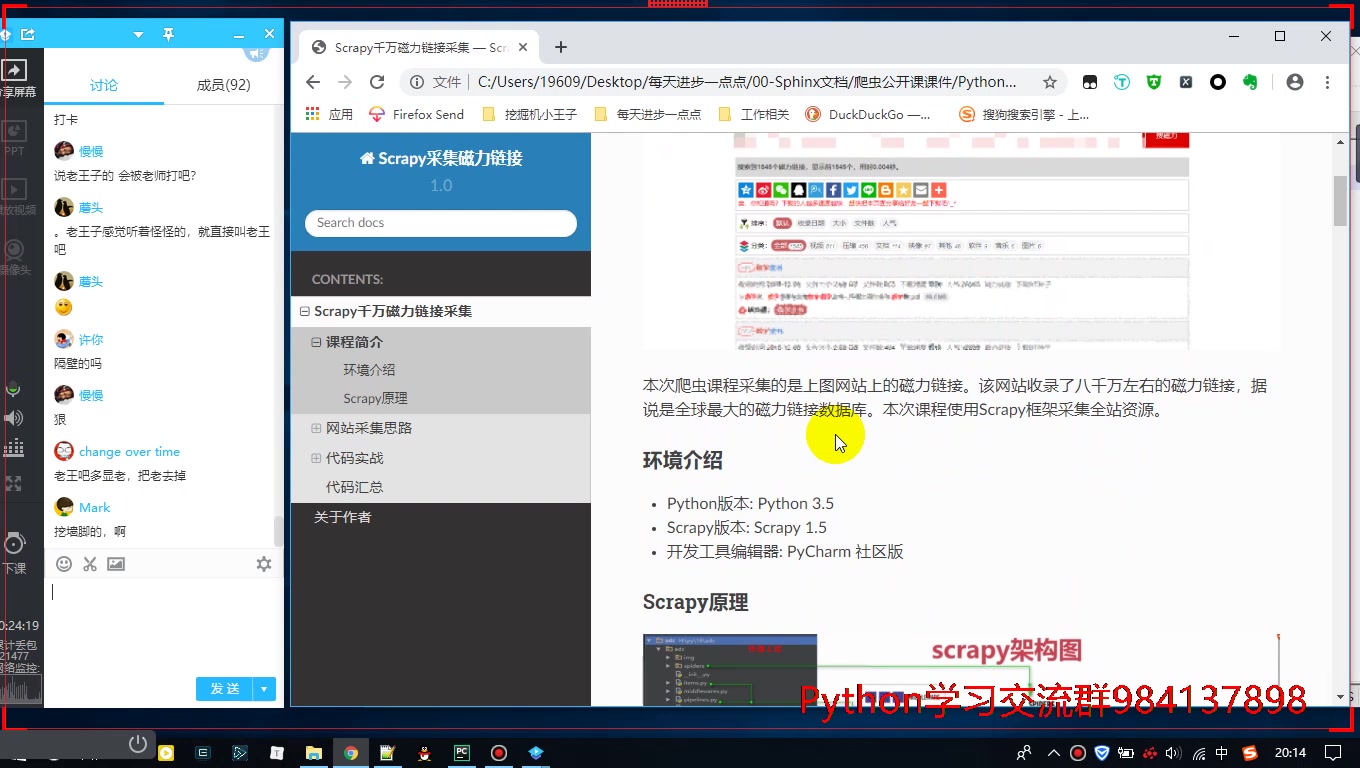The width and height of the screenshot is (1360, 768).
Task: Click the magnet site screenshot image
Action: [x=961, y=240]
